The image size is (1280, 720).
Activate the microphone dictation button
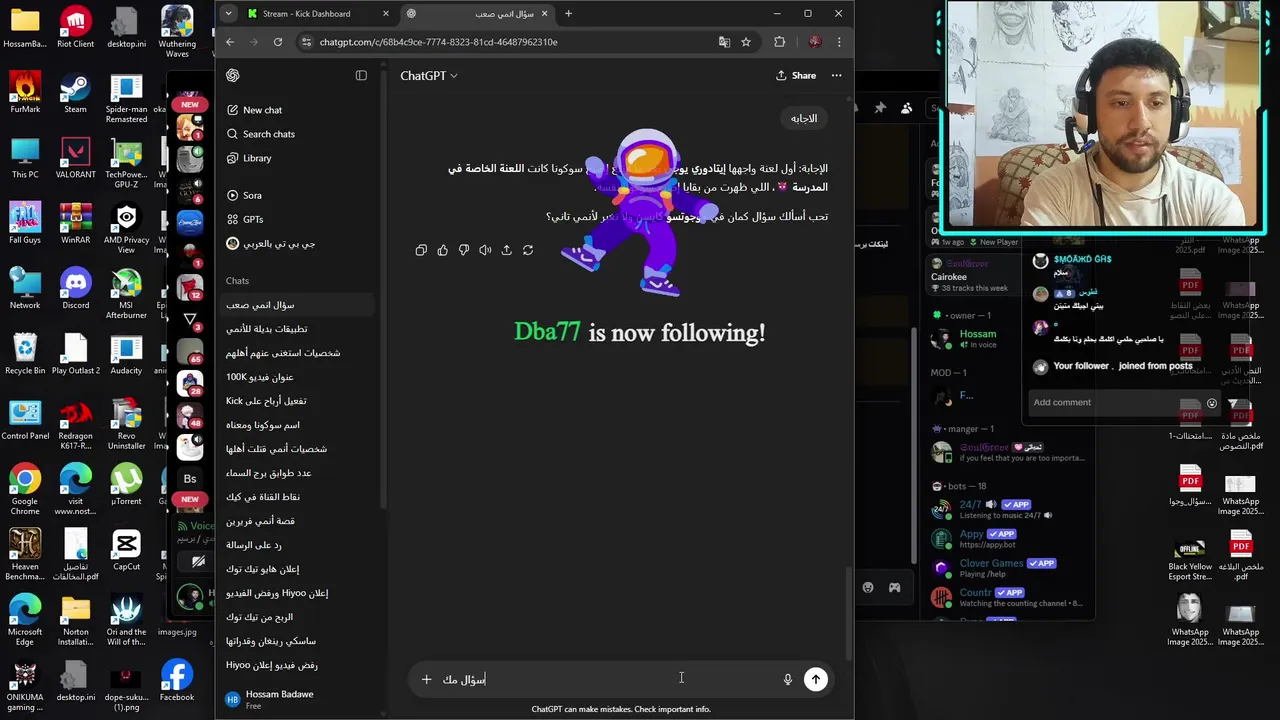tap(787, 679)
